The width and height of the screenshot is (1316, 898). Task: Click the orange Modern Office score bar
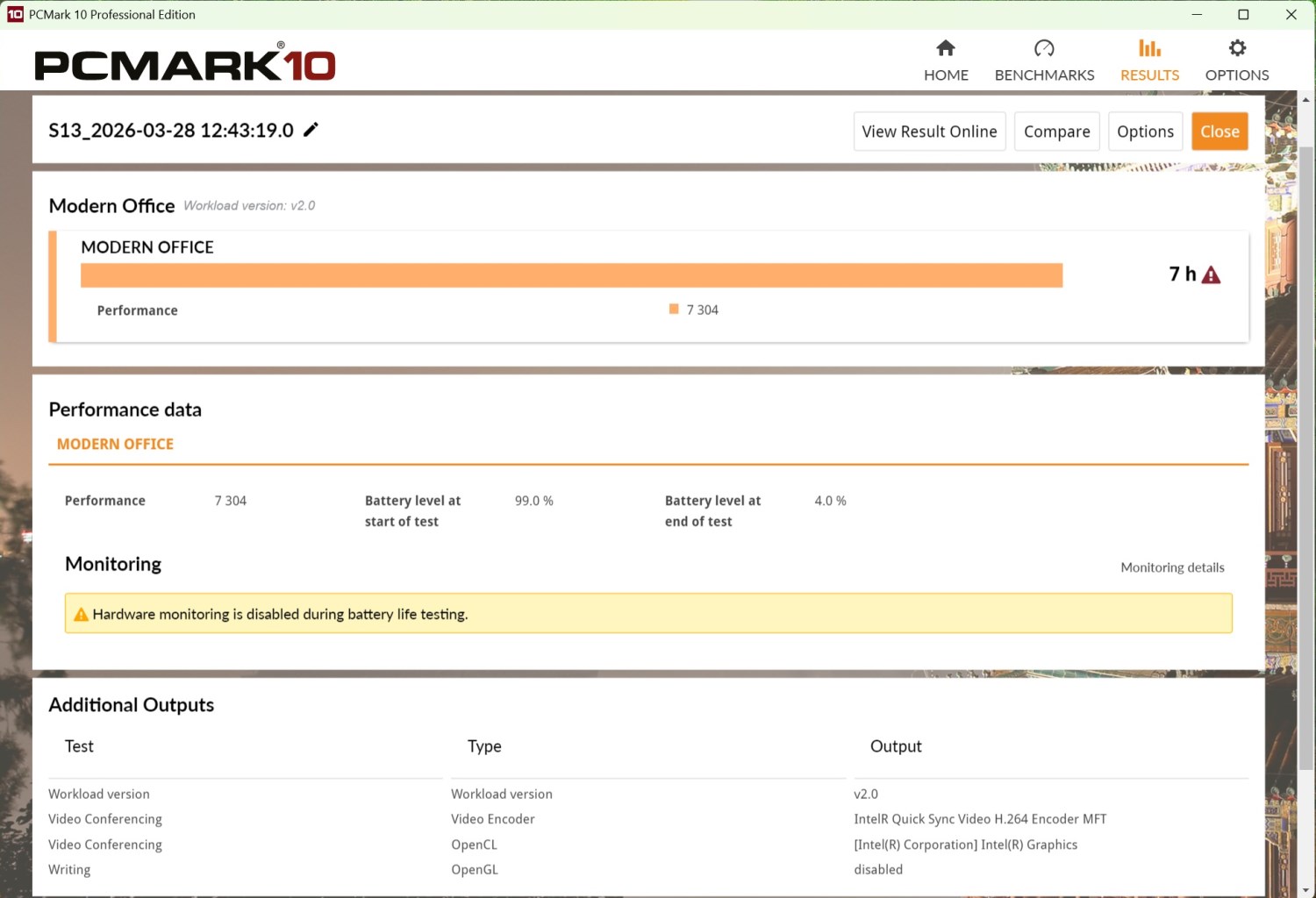point(571,275)
